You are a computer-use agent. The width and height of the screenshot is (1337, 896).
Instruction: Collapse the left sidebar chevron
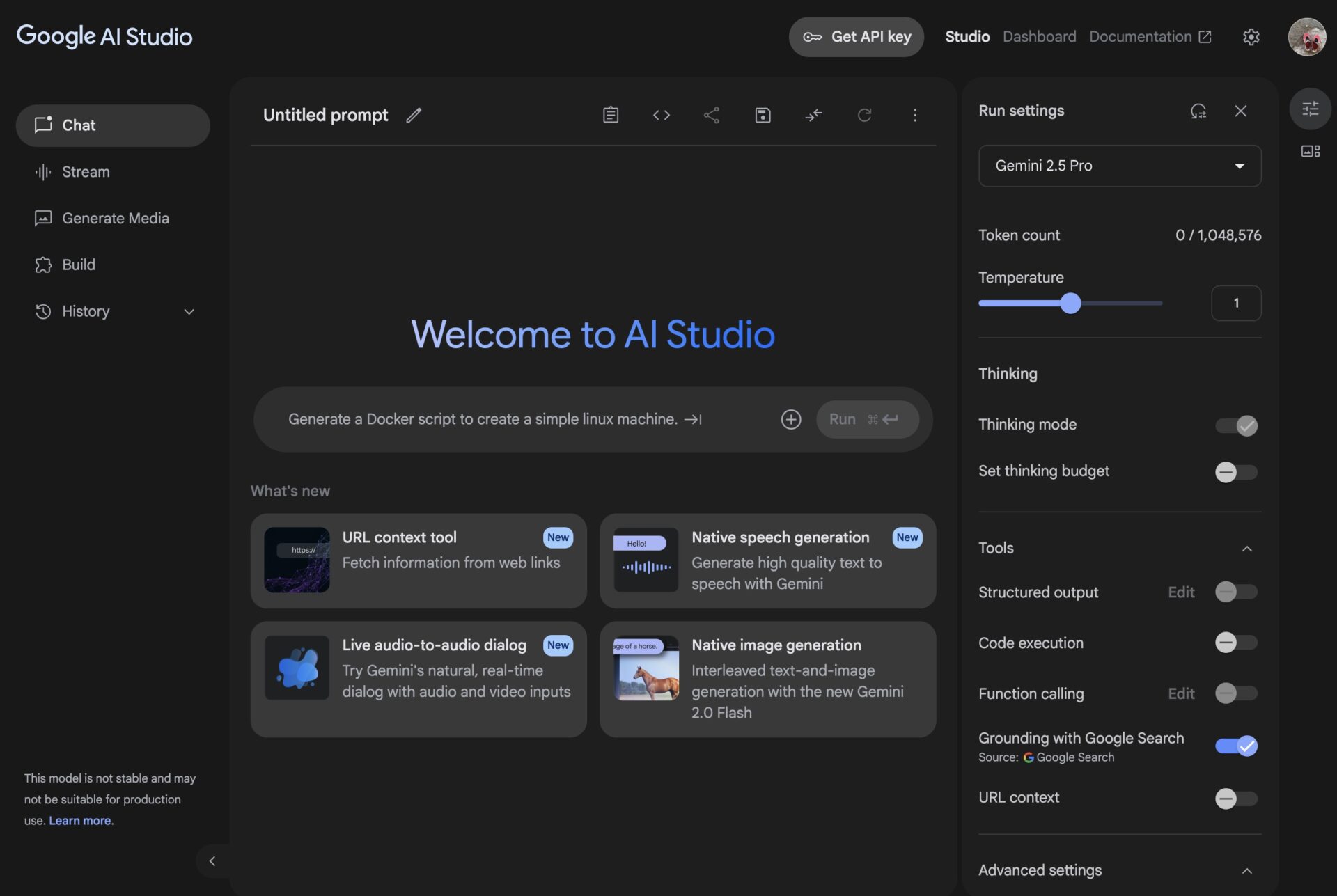click(212, 861)
